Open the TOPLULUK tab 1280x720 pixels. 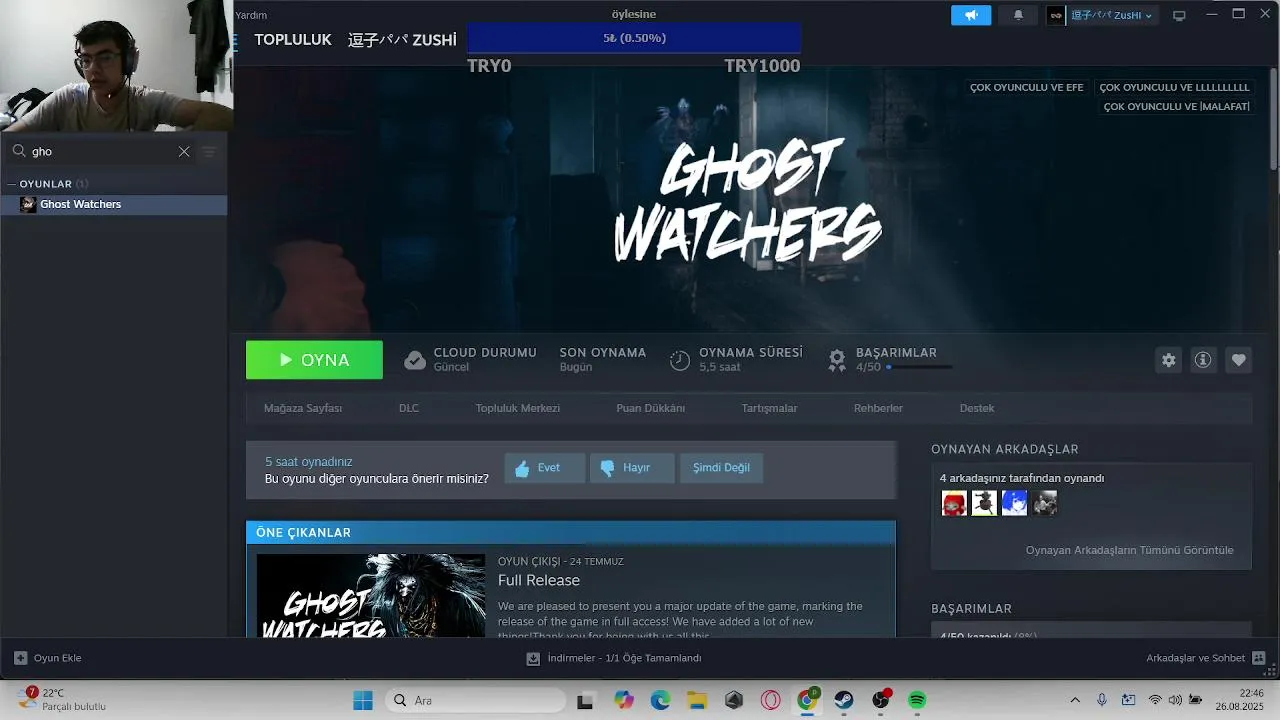coord(292,40)
